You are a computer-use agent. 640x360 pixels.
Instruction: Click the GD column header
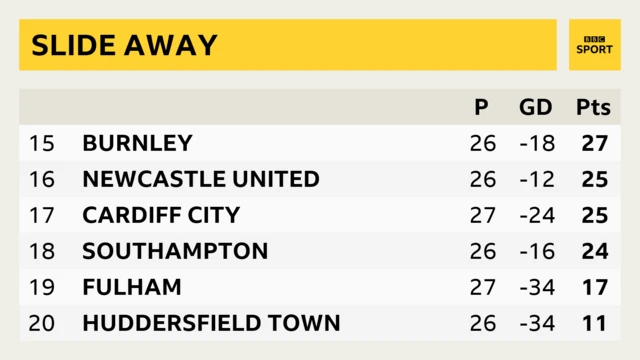[536, 107]
